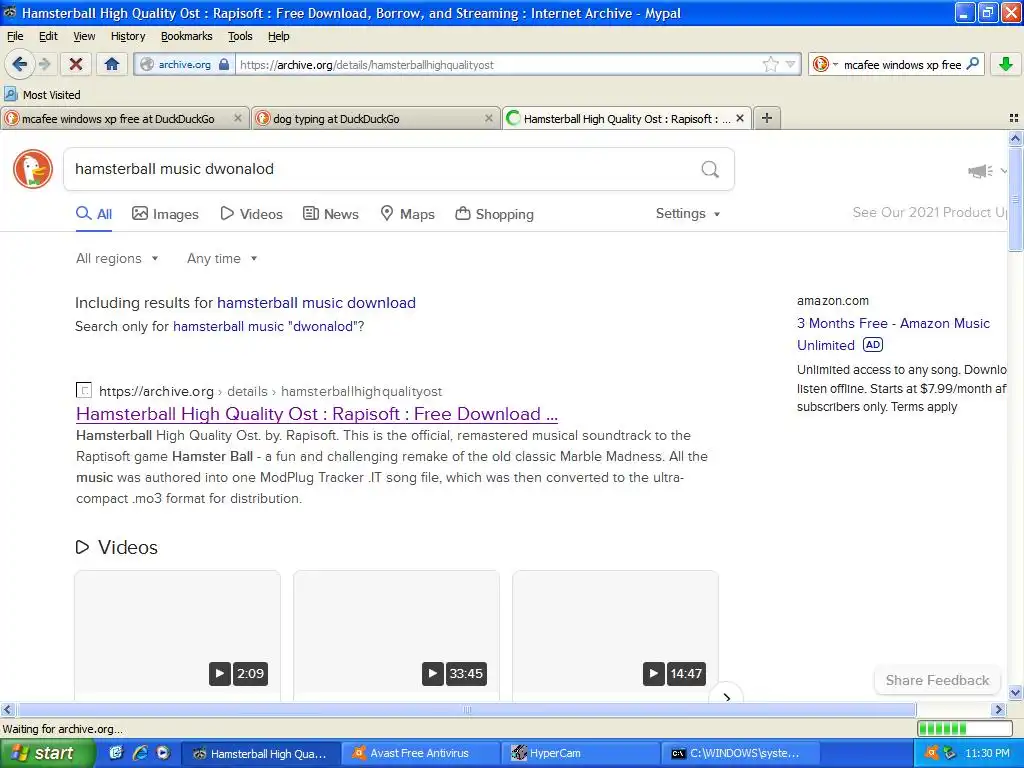Open the File menu
This screenshot has height=768, width=1024.
pos(14,36)
